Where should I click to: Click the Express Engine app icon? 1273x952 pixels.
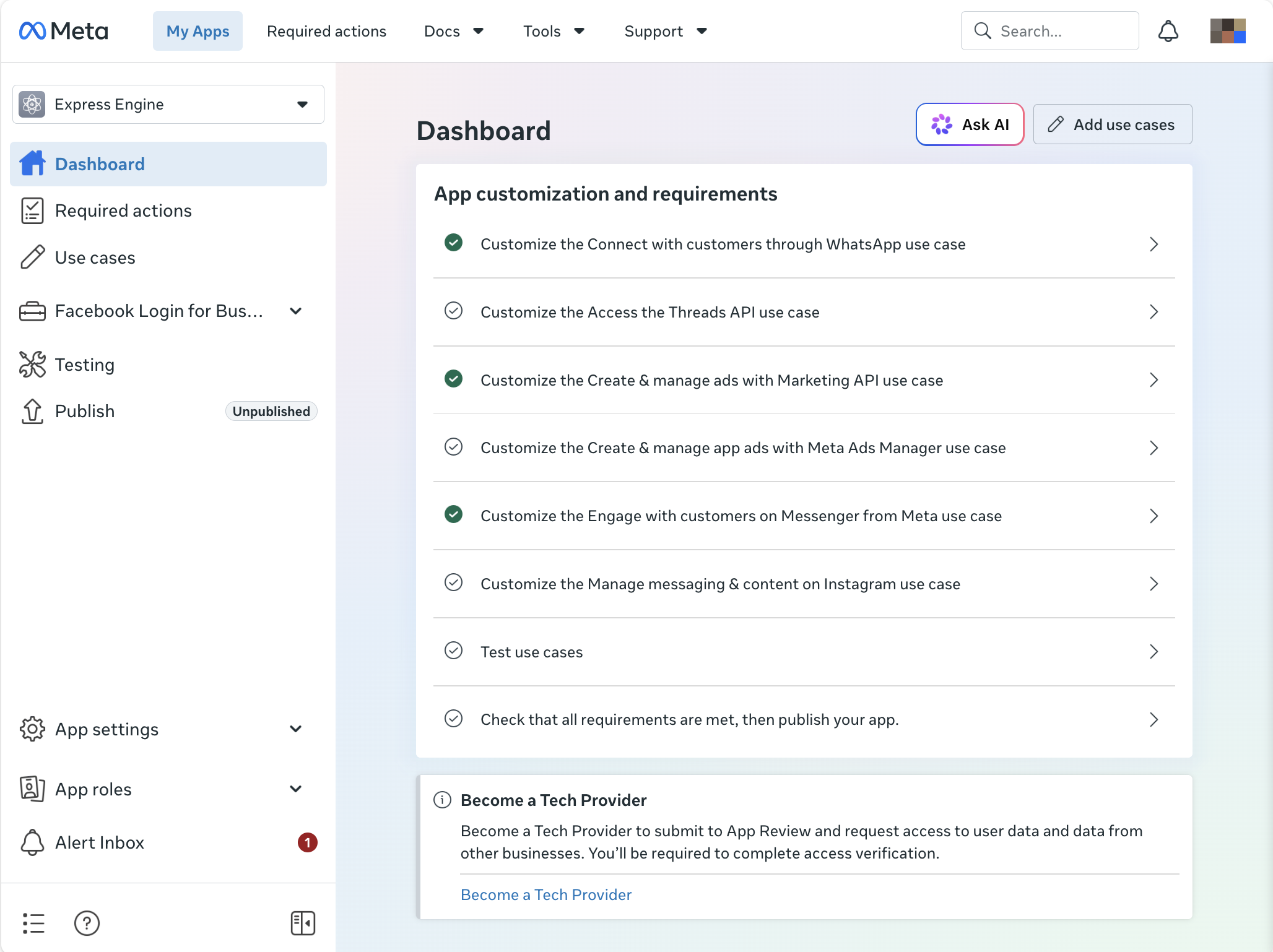click(x=32, y=104)
